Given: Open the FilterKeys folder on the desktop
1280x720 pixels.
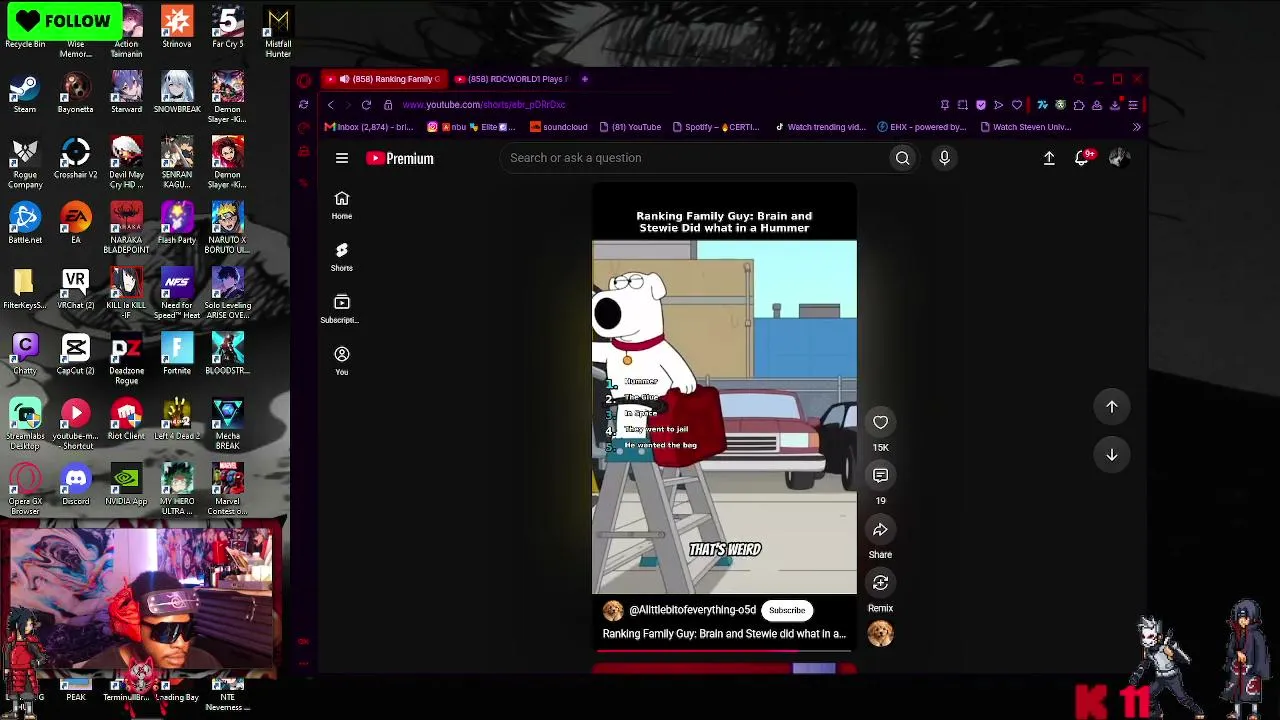Looking at the screenshot, I should coord(25,290).
